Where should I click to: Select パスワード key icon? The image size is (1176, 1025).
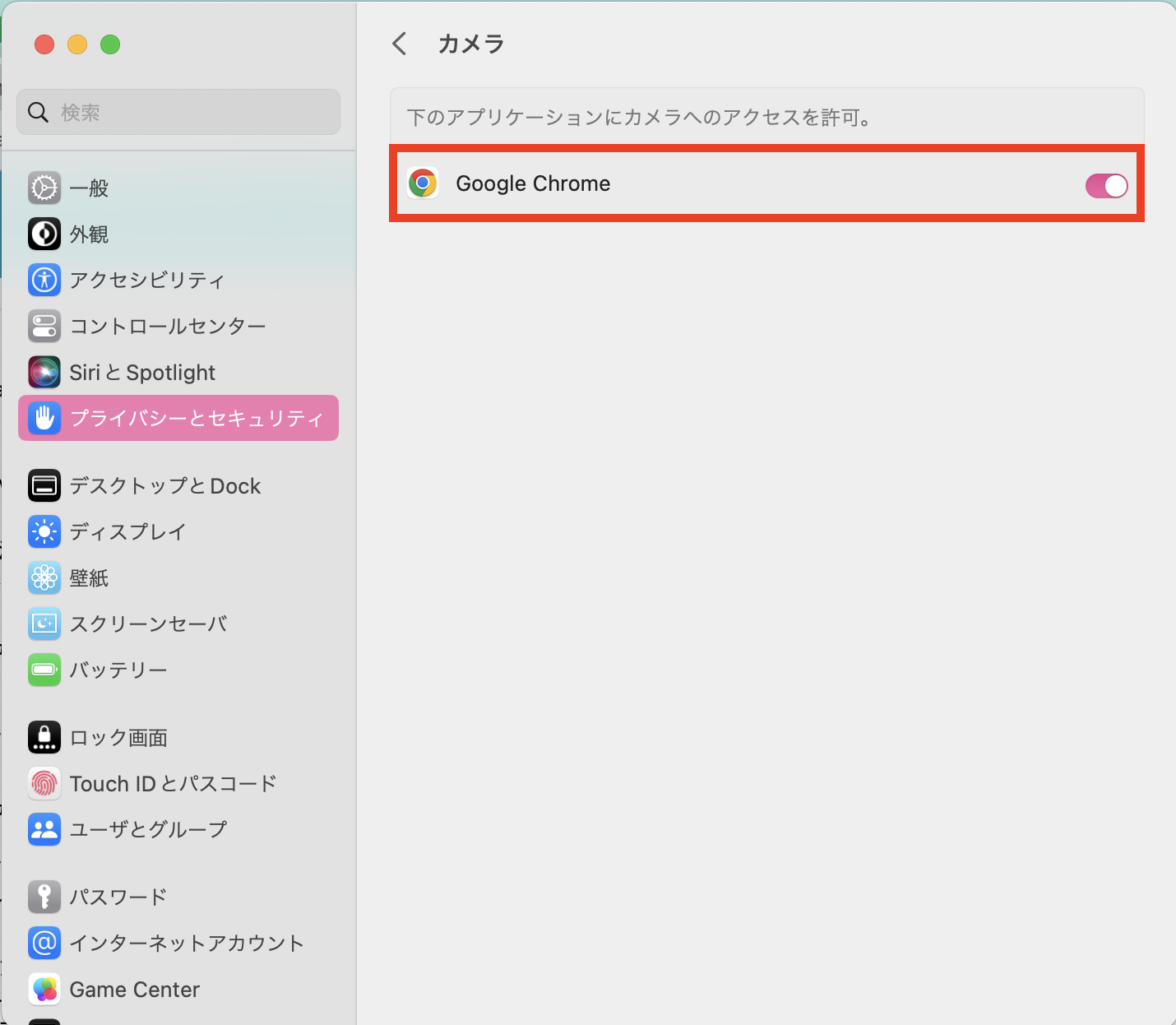tap(44, 897)
